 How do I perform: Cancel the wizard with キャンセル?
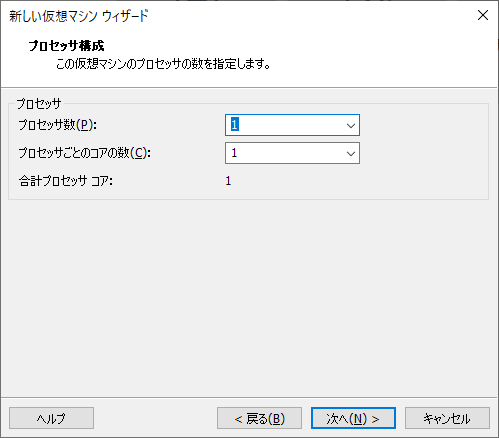coord(447,418)
